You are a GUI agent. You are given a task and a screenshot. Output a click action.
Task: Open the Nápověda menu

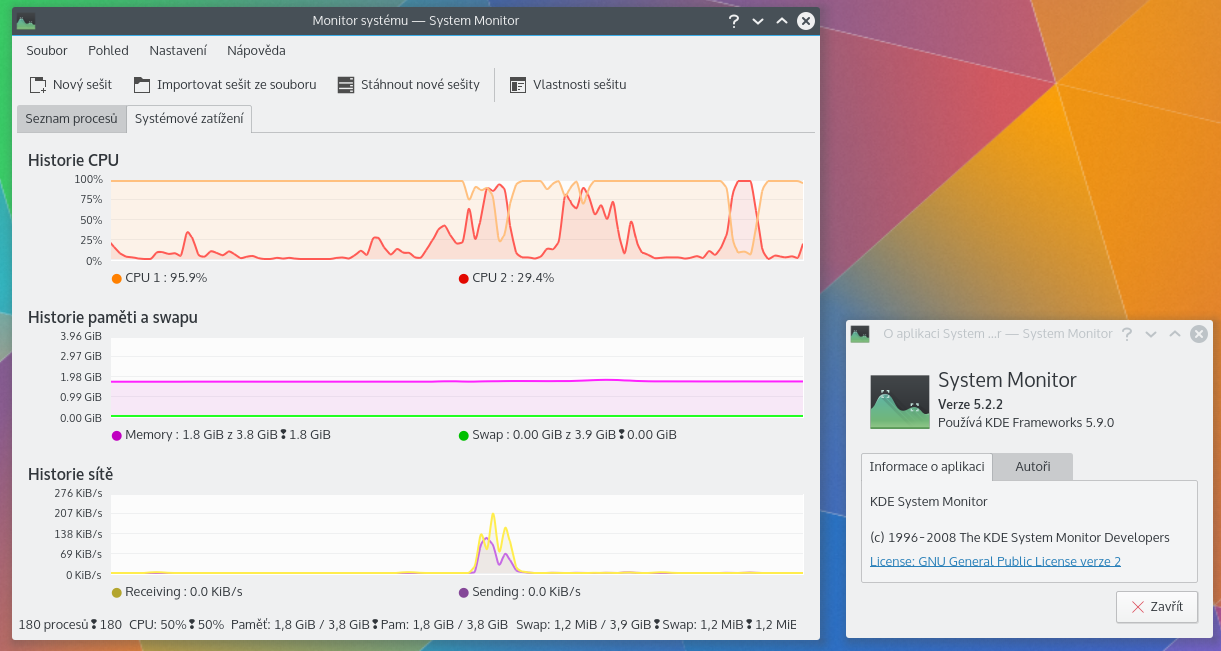tap(256, 51)
